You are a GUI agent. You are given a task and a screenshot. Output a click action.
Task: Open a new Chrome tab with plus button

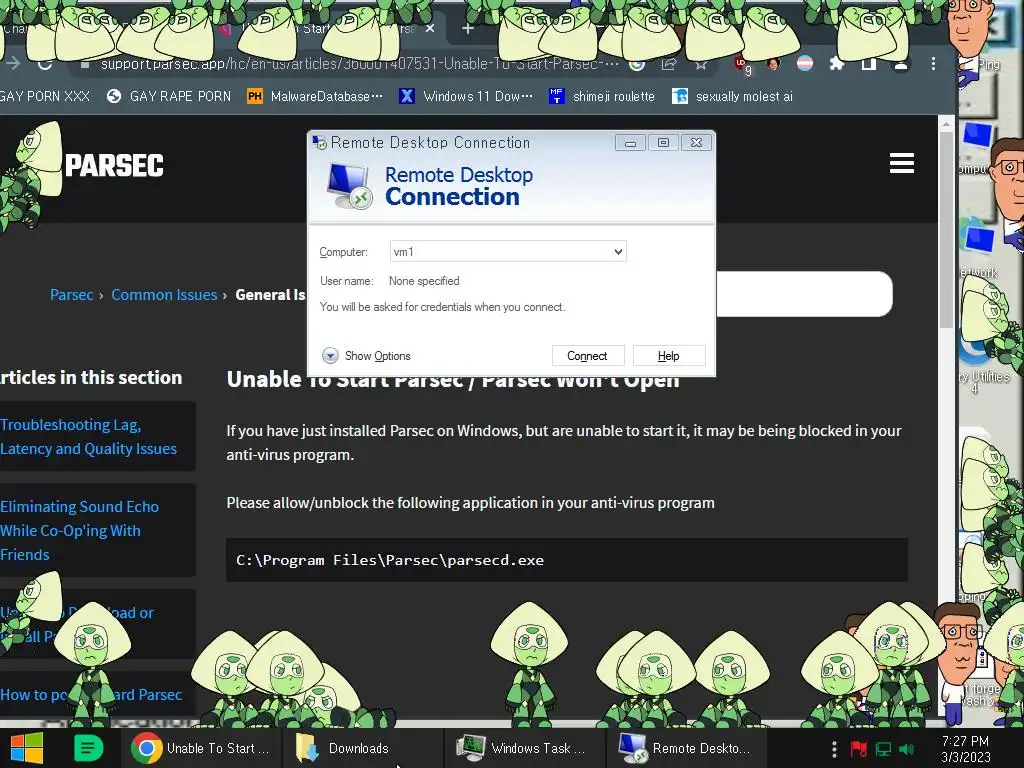468,29
